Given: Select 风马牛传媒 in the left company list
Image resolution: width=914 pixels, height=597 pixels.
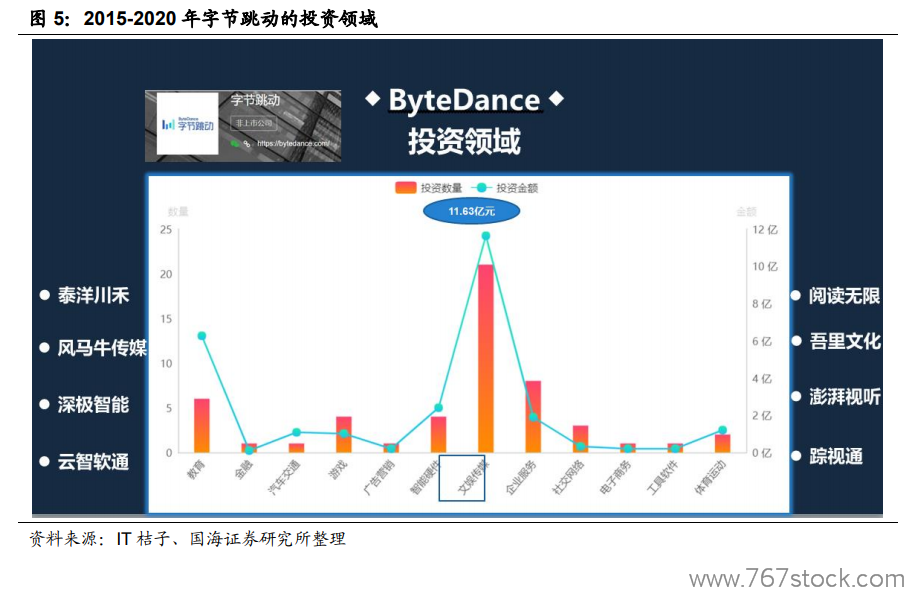Looking at the screenshot, I should 102,348.
